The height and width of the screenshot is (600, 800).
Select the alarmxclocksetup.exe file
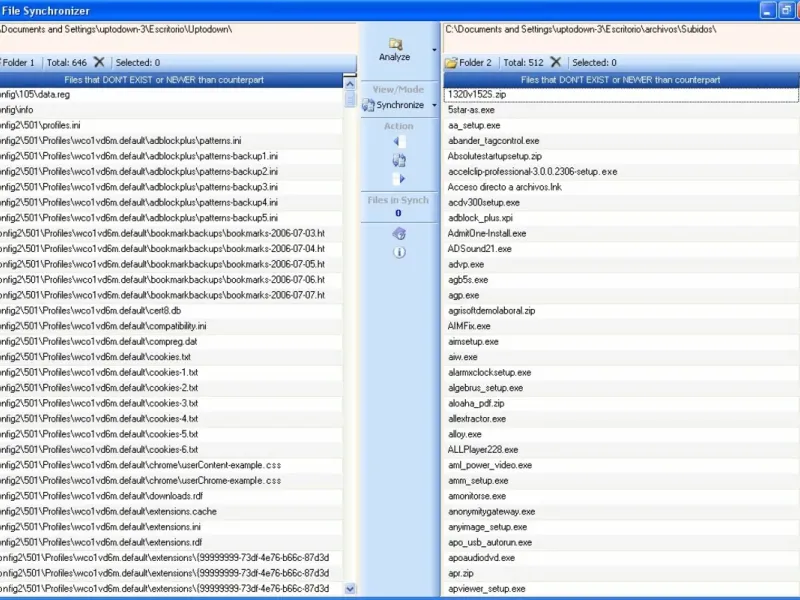click(x=621, y=372)
